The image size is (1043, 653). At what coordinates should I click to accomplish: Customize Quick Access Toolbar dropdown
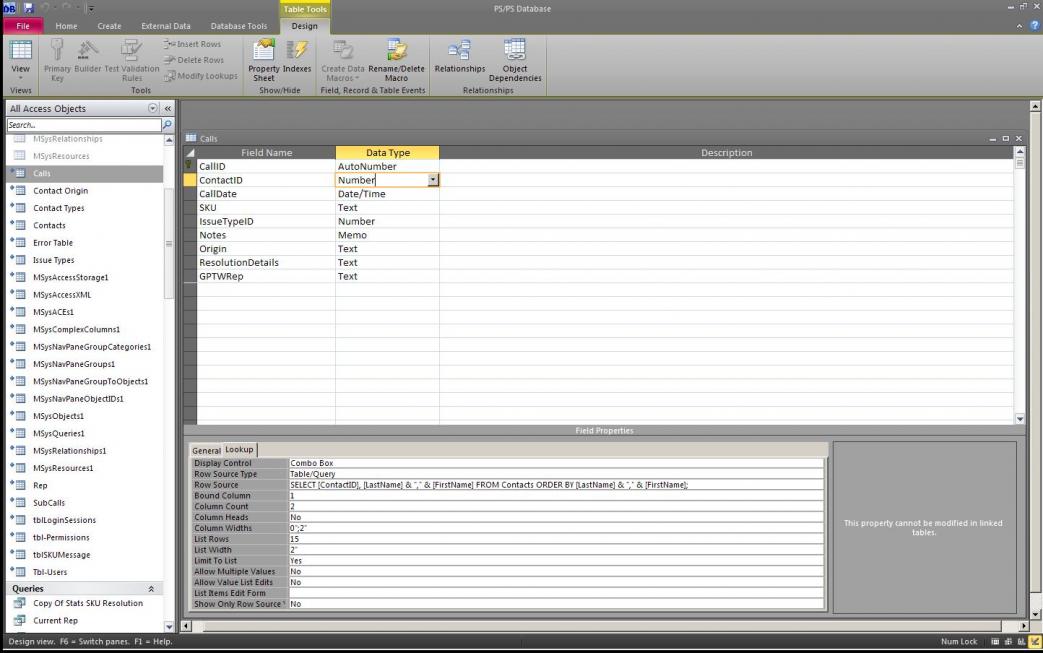[x=91, y=9]
